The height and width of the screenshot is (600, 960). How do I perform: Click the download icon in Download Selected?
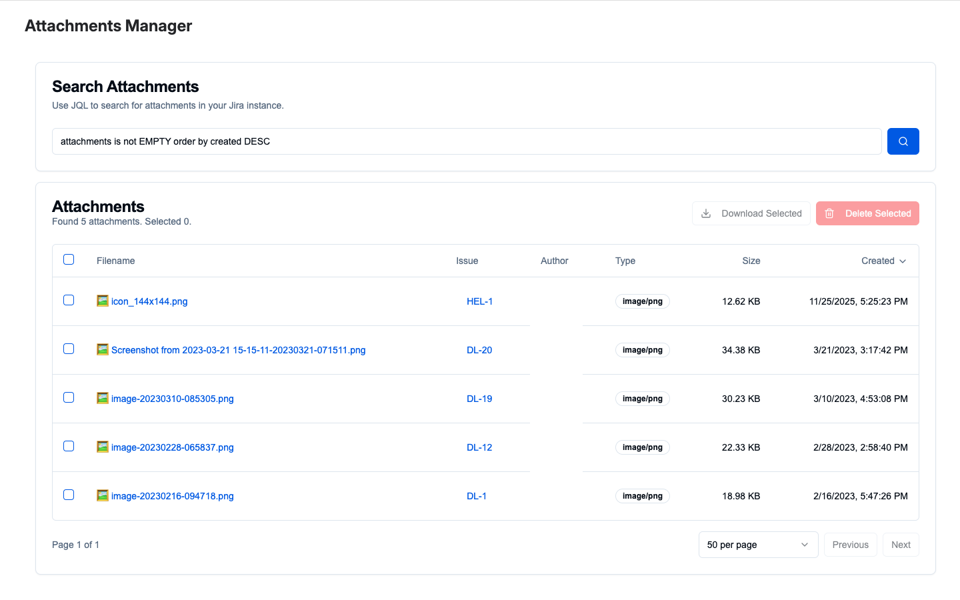[706, 213]
